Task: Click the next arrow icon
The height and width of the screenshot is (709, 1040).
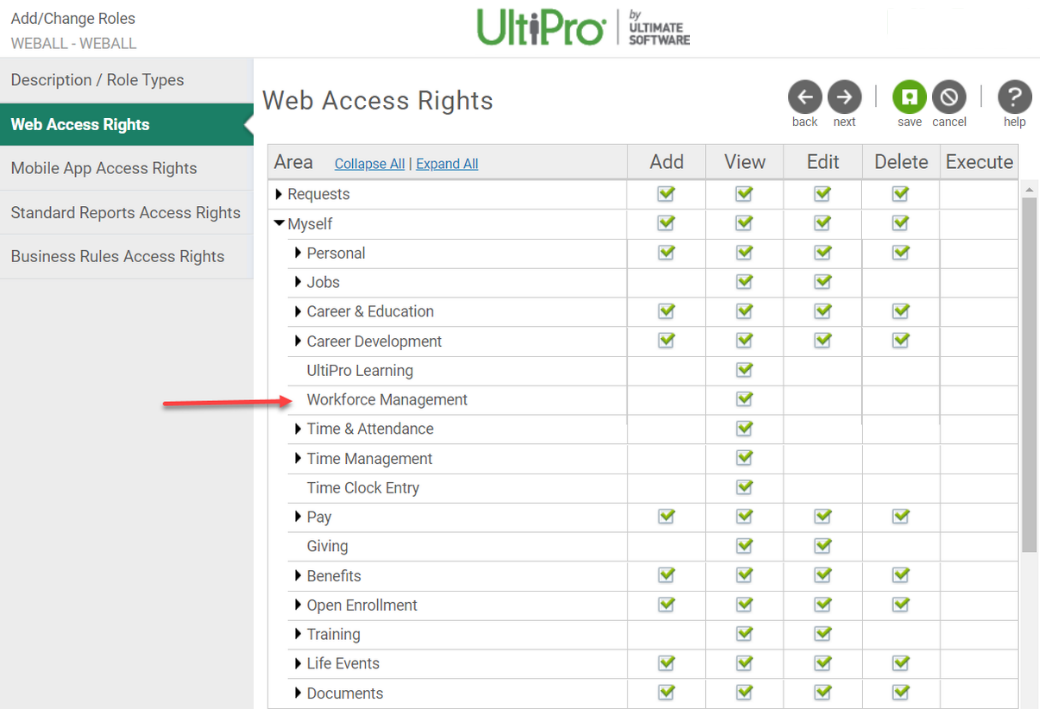Action: (845, 97)
